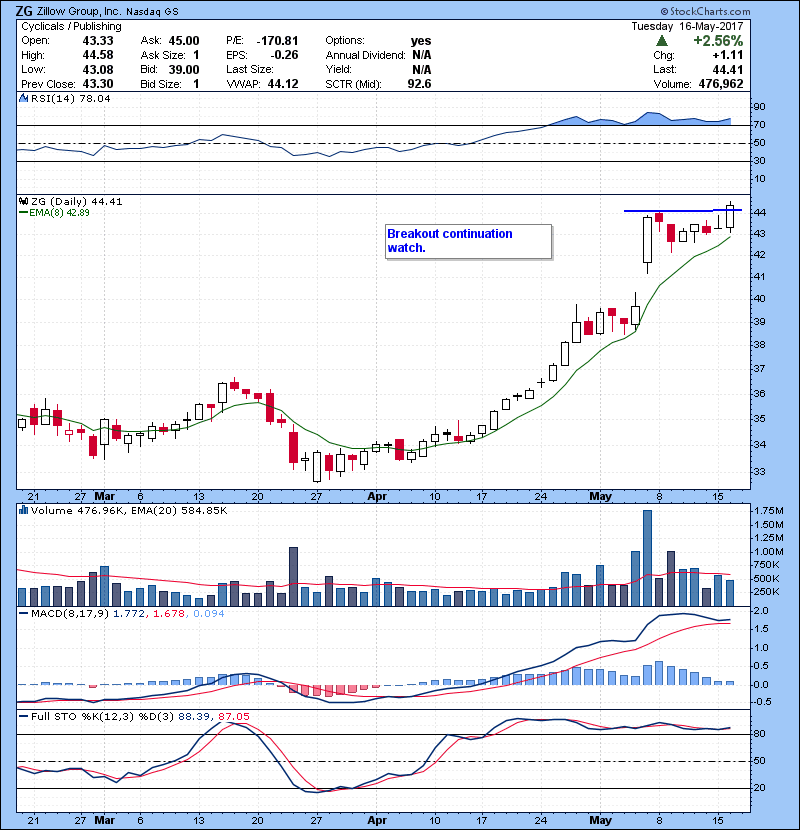Click the RSI(14) 78.04 label
This screenshot has width=800, height=830.
point(70,98)
